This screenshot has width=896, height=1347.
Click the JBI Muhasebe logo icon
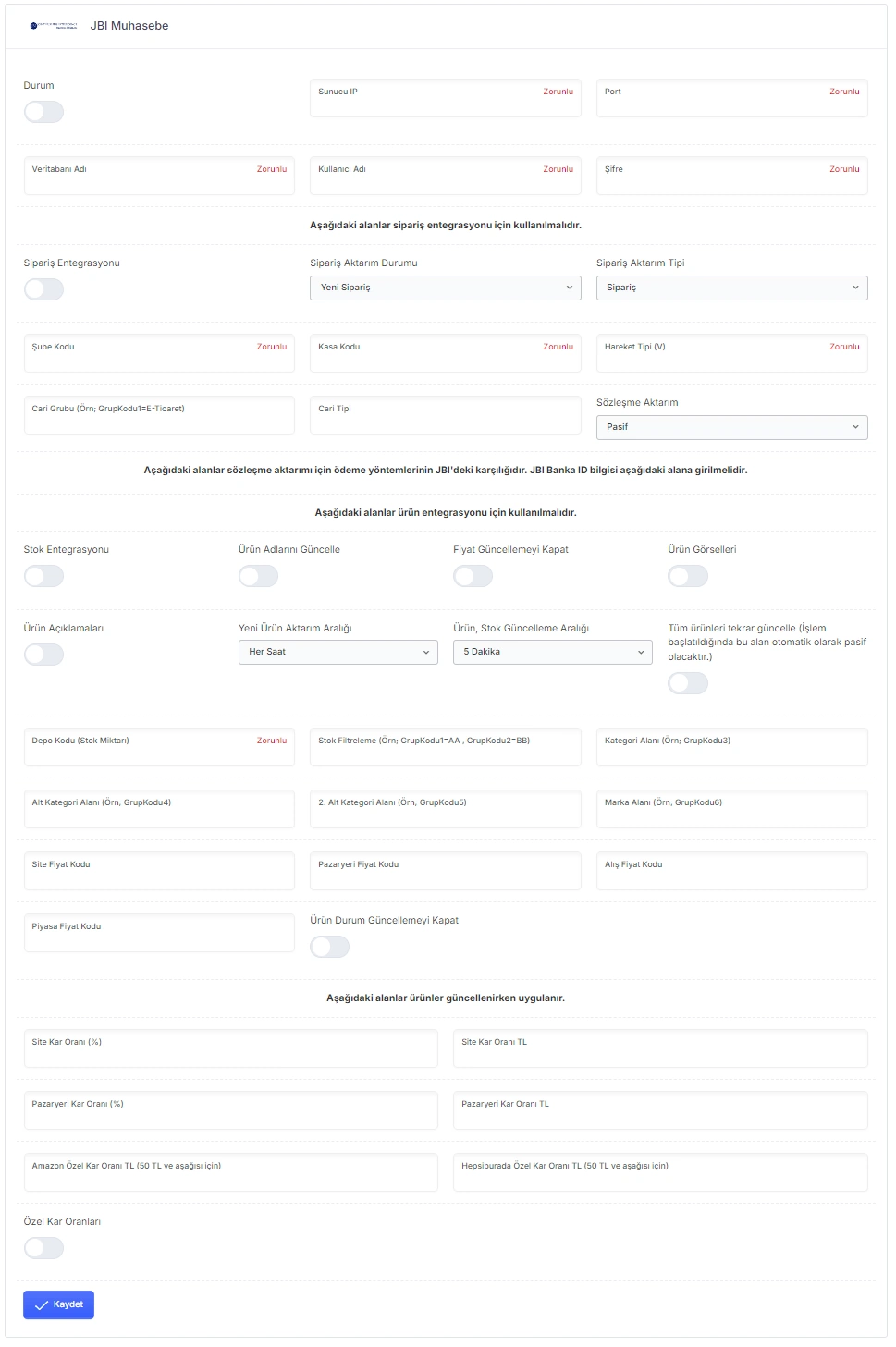point(54,26)
